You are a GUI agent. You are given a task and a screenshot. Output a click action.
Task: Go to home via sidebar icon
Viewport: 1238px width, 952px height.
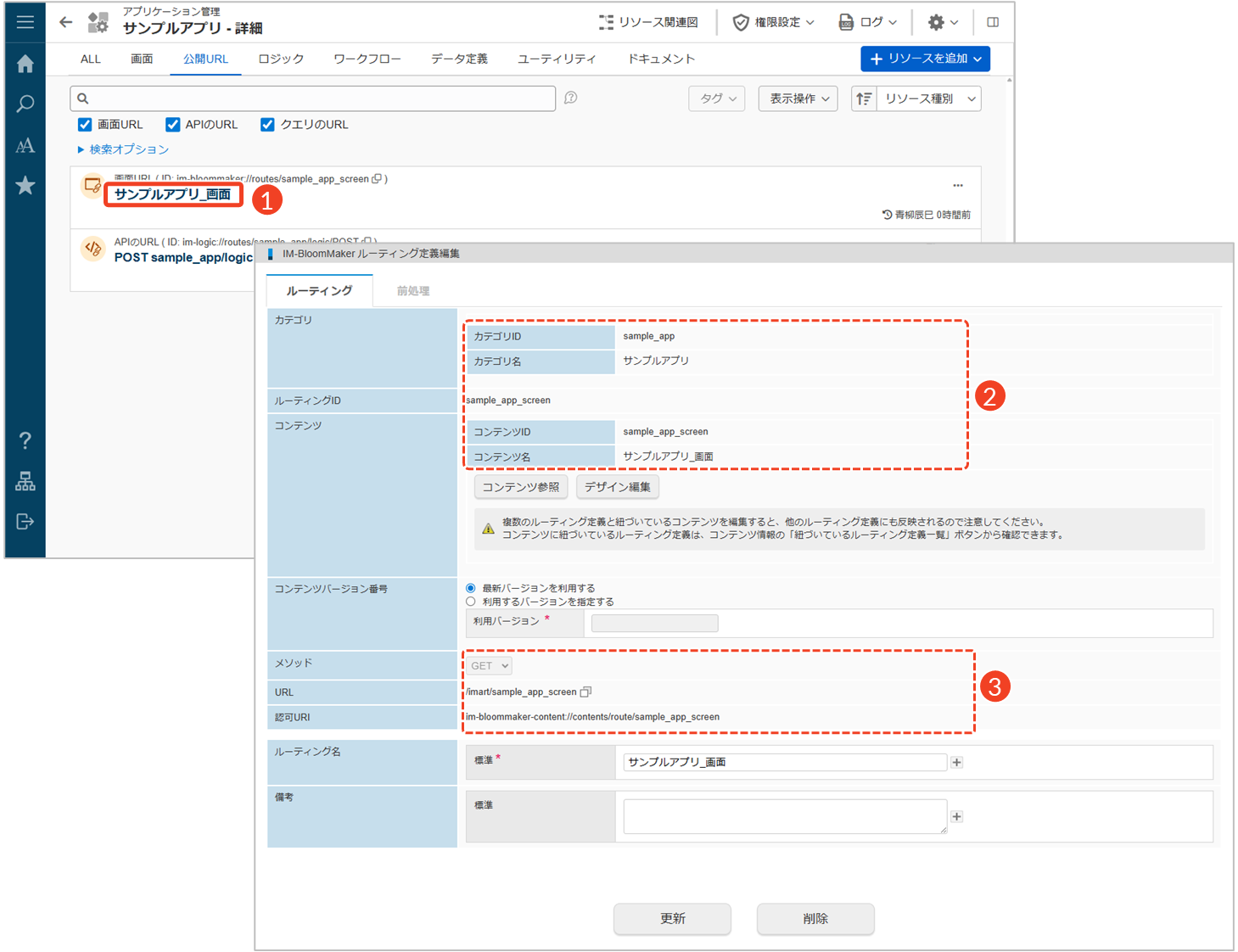tap(25, 64)
